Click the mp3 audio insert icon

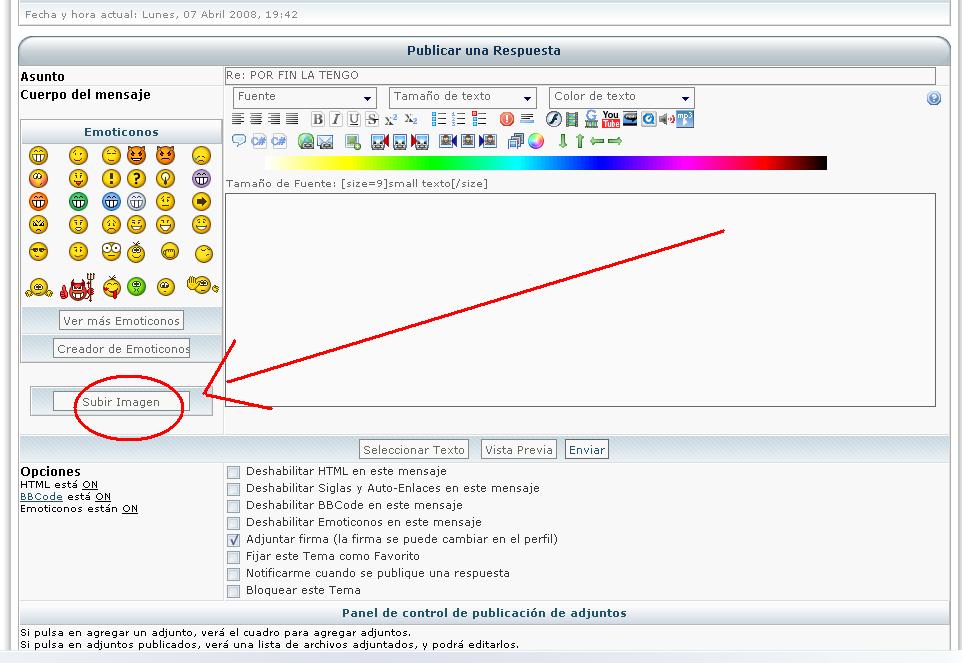click(x=685, y=119)
